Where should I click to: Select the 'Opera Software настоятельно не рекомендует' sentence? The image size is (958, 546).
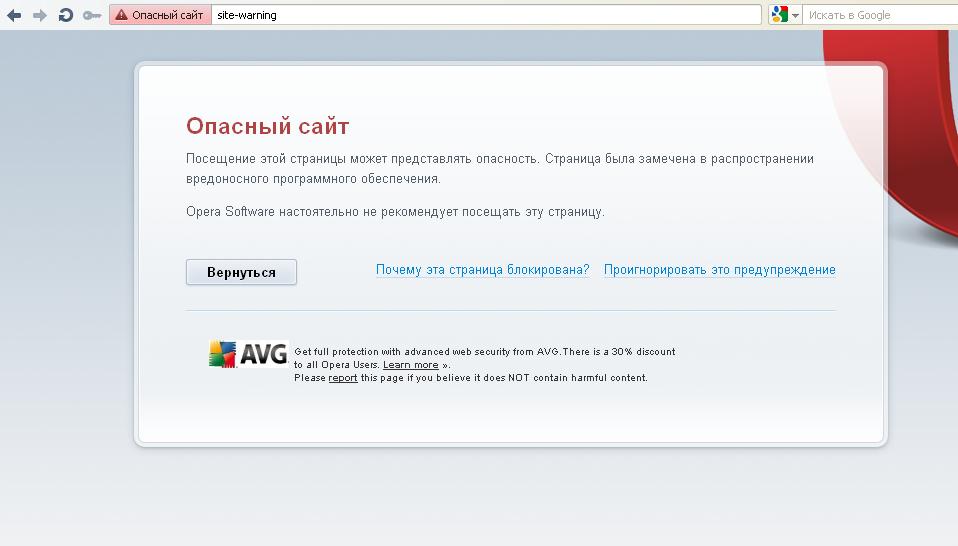coord(395,212)
